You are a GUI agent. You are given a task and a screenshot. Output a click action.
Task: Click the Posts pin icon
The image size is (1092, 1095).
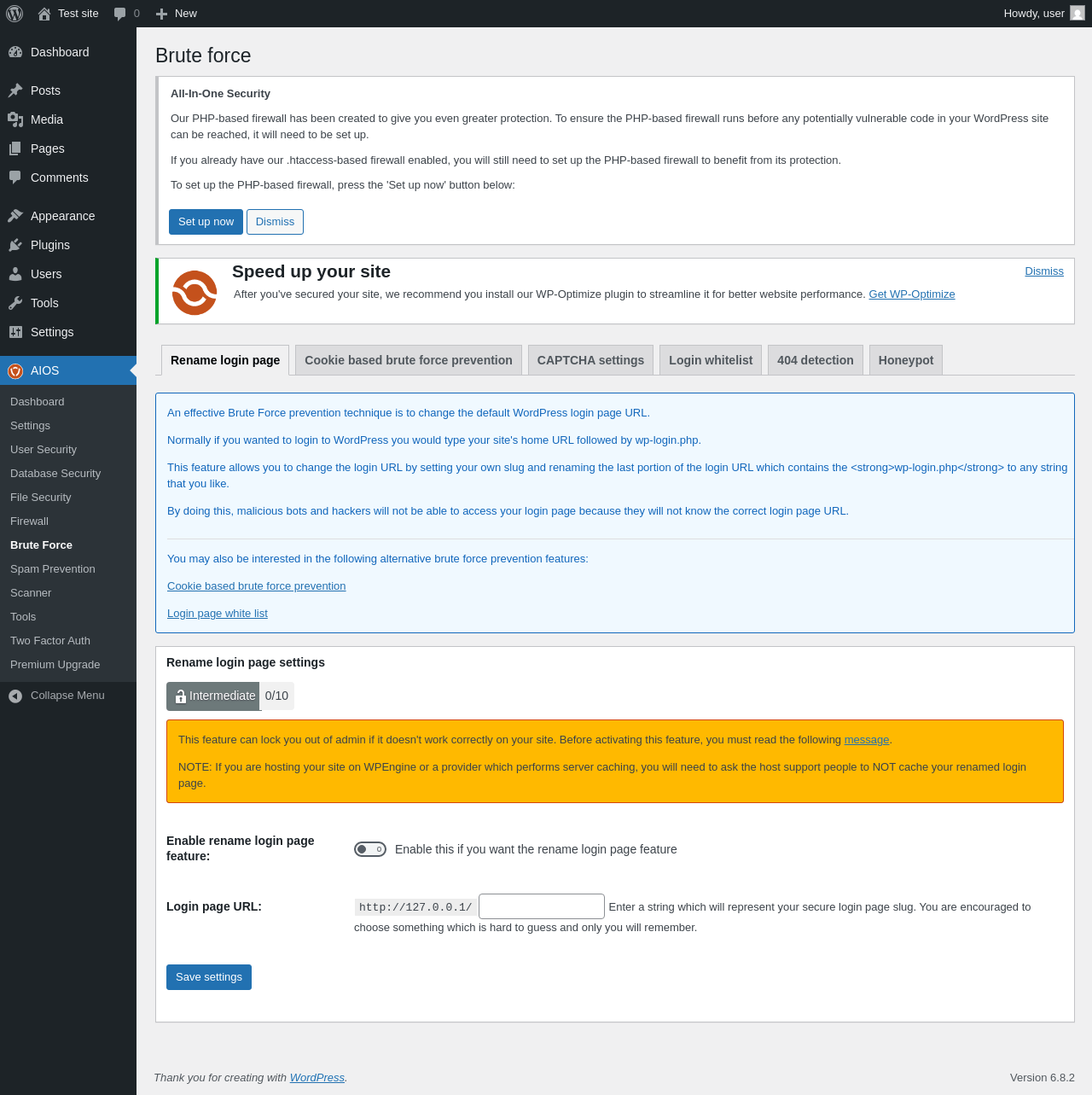click(15, 90)
